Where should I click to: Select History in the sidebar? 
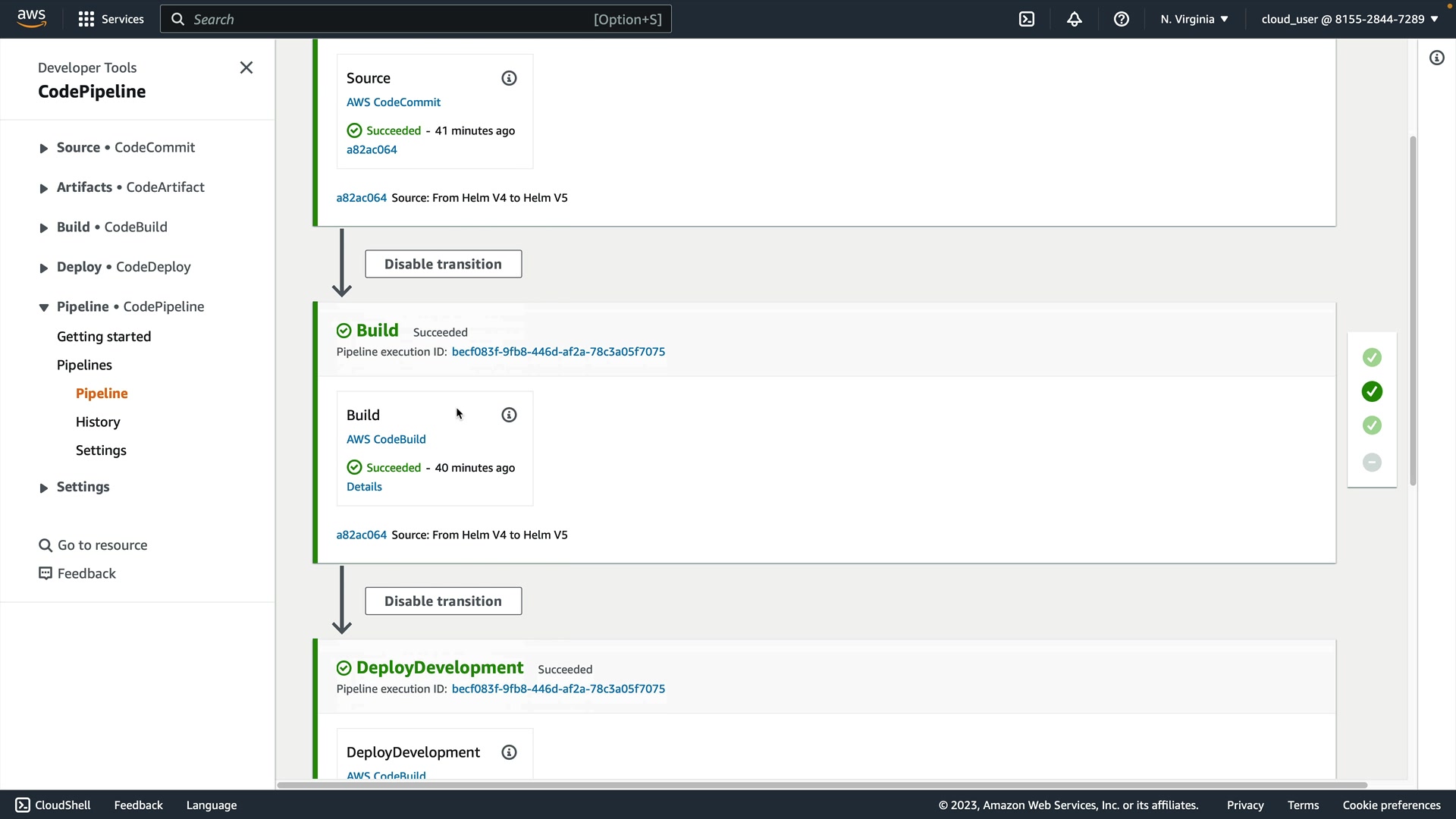[x=98, y=422]
